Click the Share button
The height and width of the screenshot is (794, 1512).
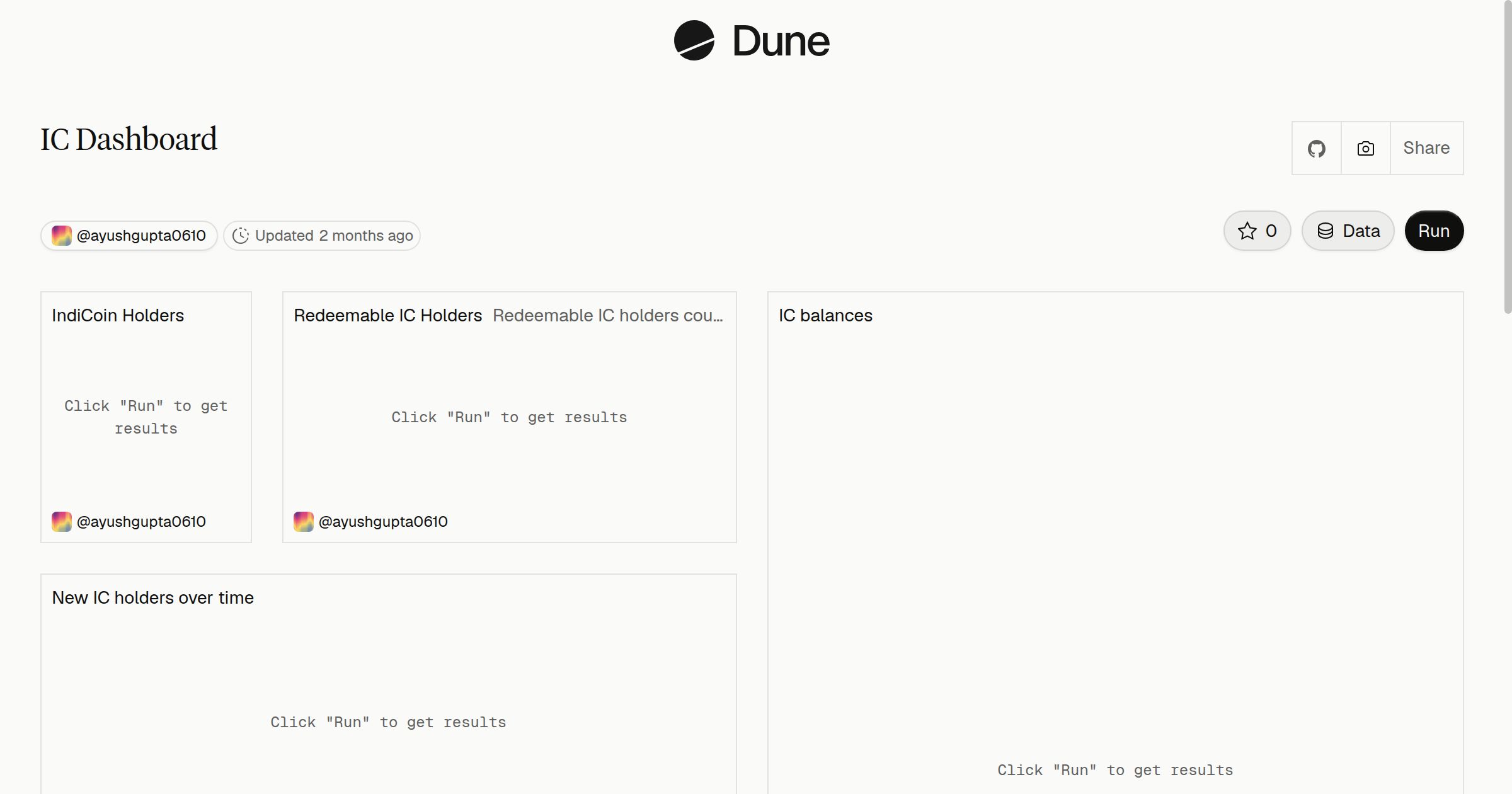1426,148
